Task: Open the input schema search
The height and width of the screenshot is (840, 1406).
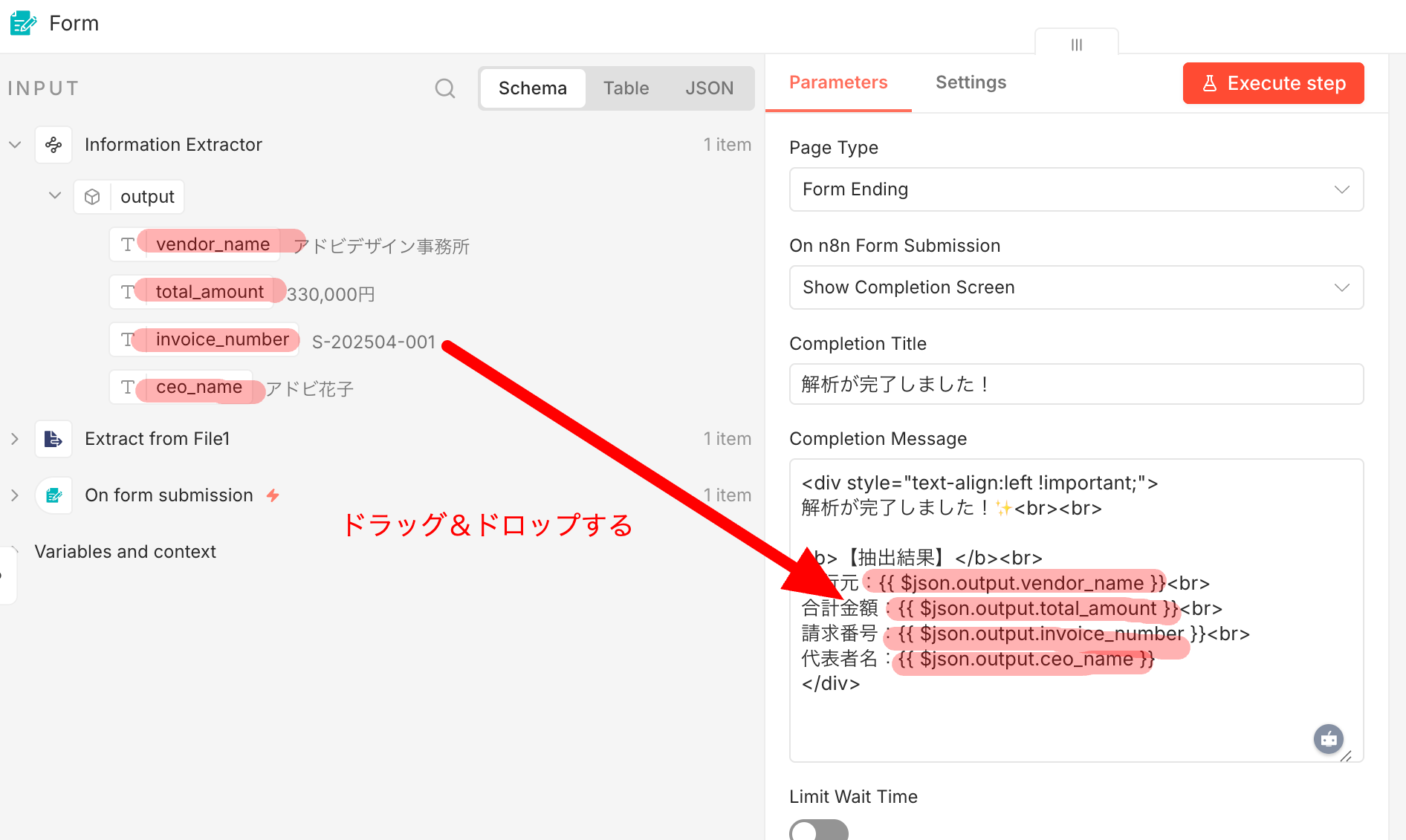Action: 444,88
